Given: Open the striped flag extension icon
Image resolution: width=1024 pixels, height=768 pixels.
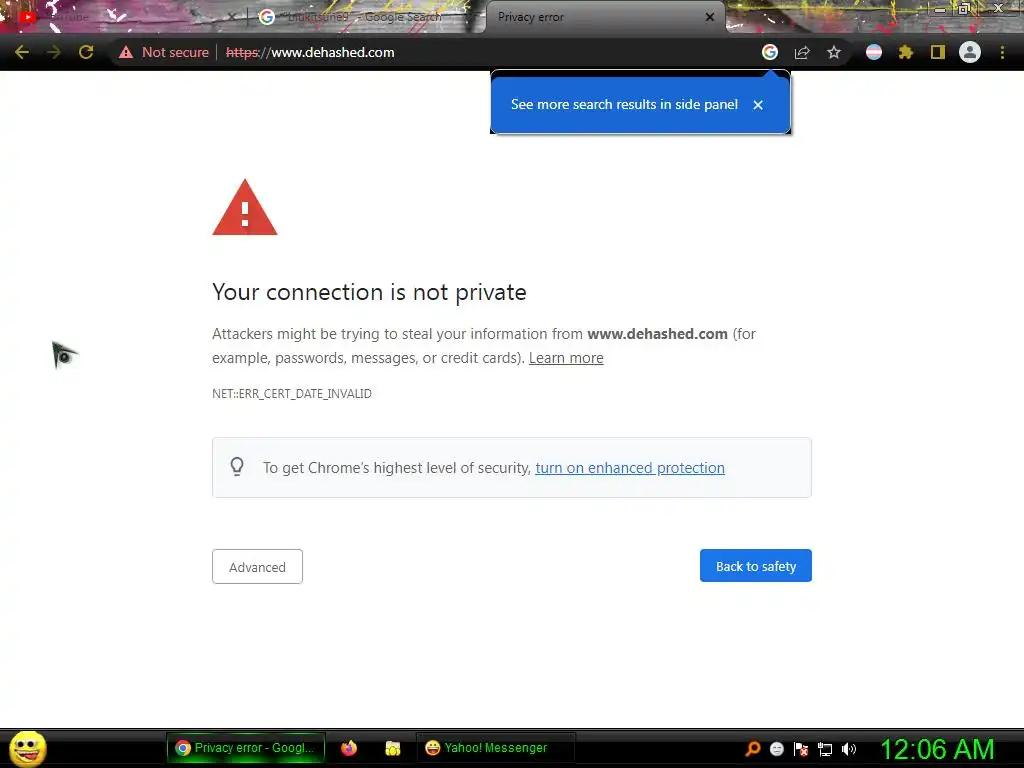Looking at the screenshot, I should click(874, 52).
